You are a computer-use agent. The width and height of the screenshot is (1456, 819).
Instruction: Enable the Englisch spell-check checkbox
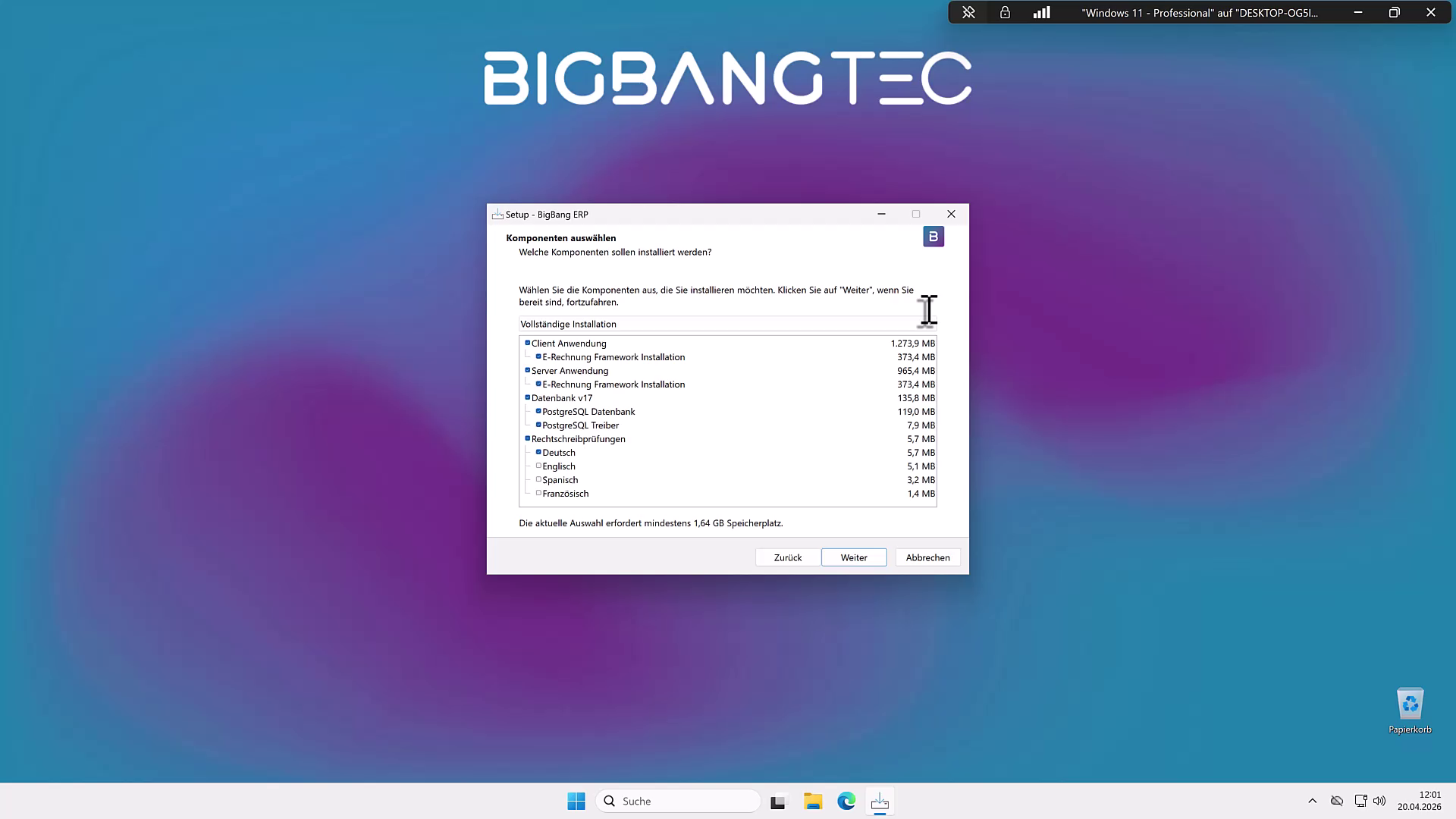click(538, 466)
